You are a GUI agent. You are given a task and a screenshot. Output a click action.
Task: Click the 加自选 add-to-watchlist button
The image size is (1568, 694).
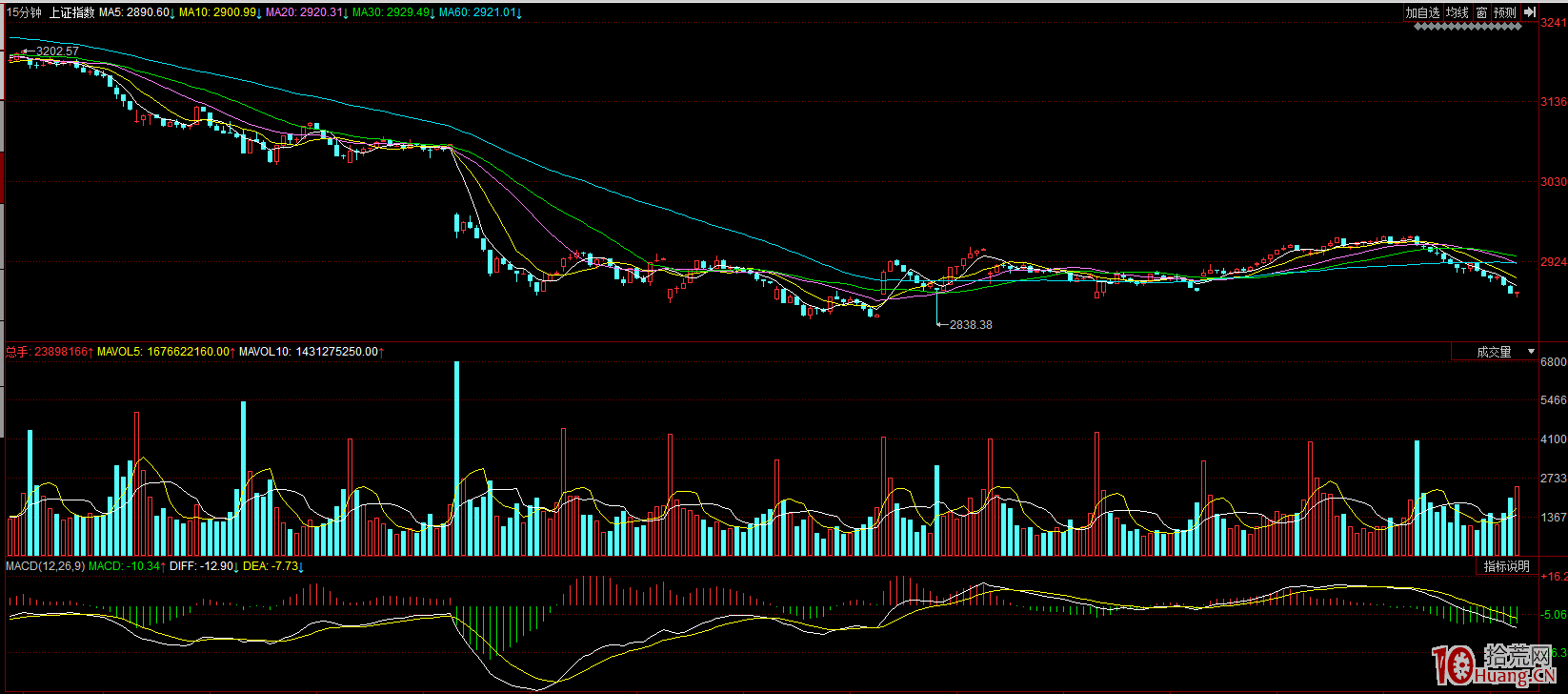(x=1422, y=12)
